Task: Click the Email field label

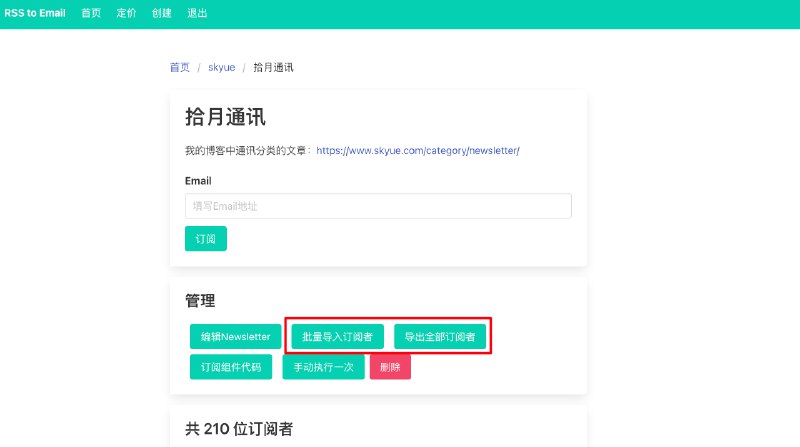Action: pyautogui.click(x=198, y=181)
